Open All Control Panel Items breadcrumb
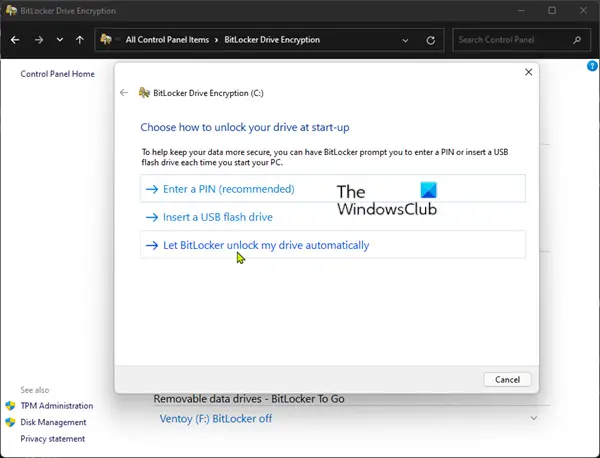The height and width of the screenshot is (458, 600). (x=167, y=40)
